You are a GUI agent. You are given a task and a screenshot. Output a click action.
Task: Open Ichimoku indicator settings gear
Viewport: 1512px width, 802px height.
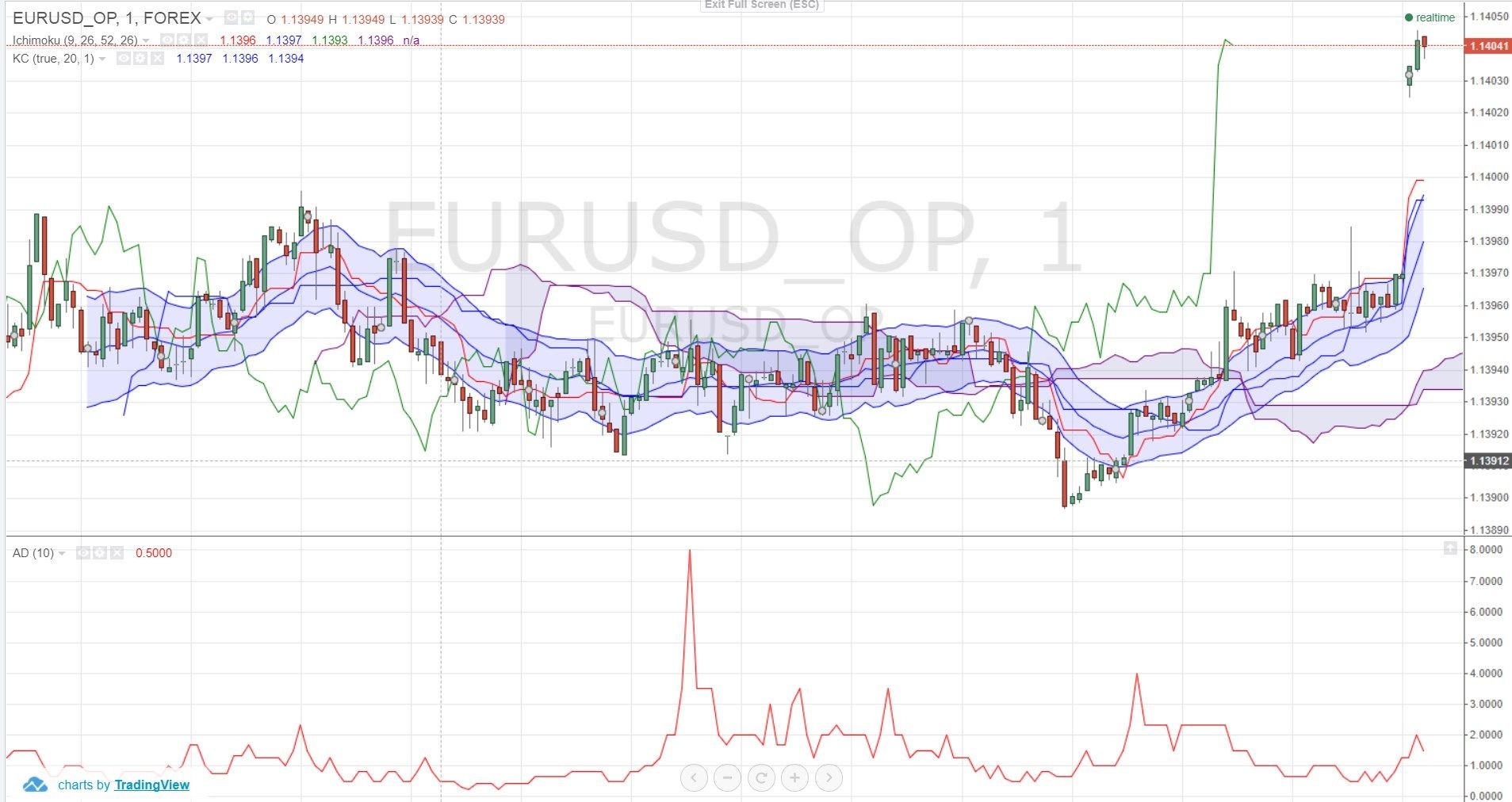point(184,40)
